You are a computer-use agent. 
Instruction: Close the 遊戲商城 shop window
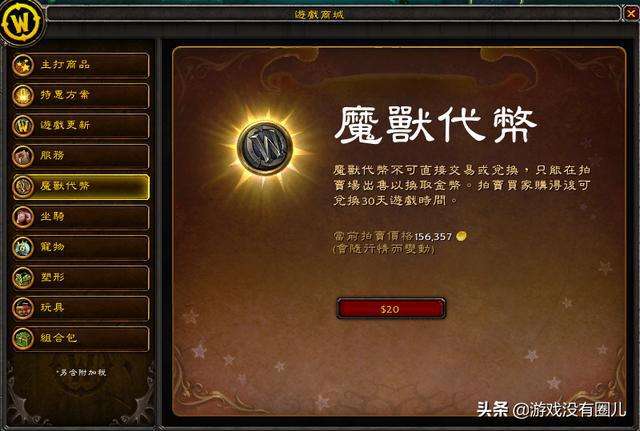tap(631, 14)
